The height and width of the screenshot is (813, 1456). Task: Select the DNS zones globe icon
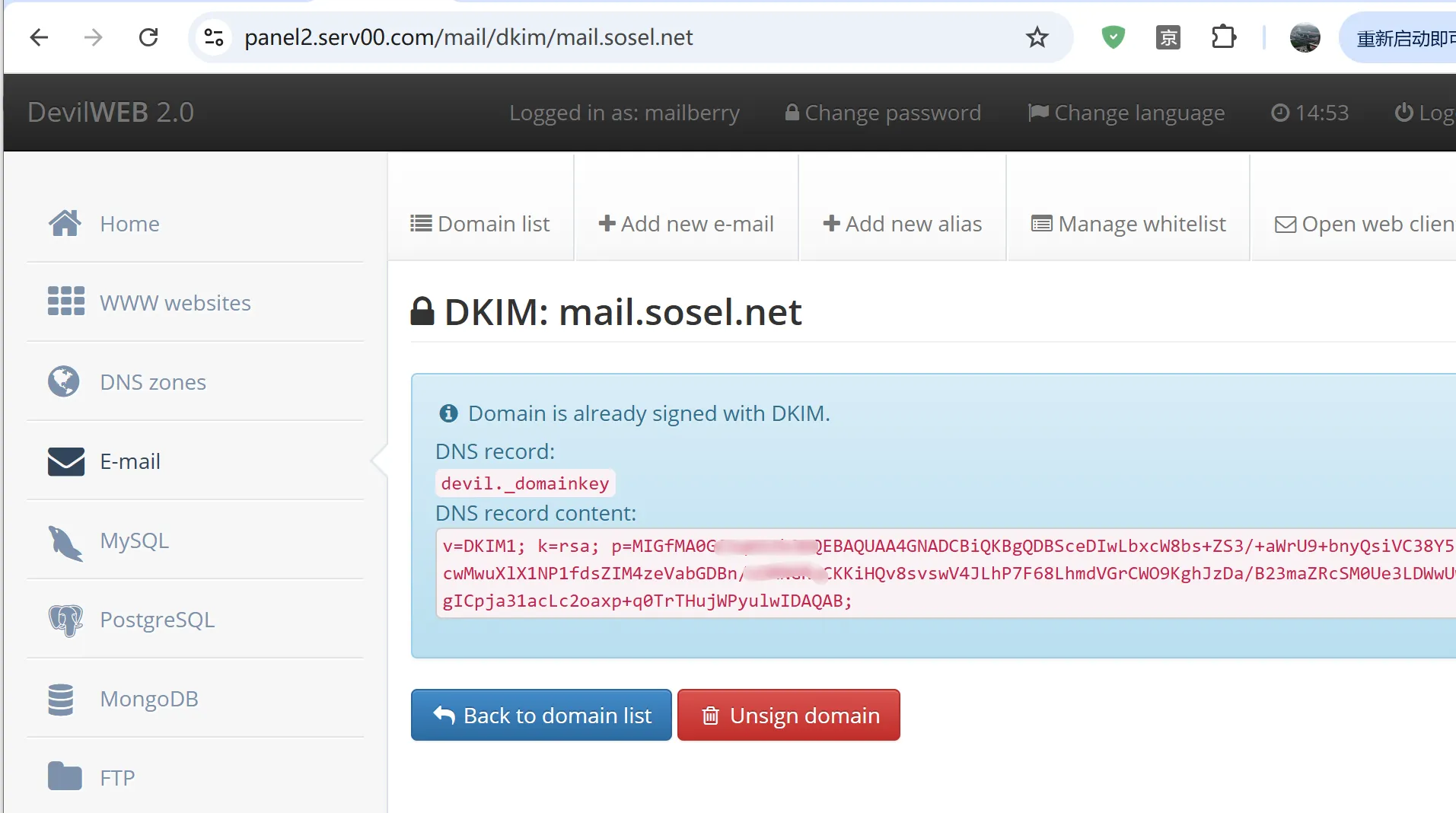[x=63, y=381]
